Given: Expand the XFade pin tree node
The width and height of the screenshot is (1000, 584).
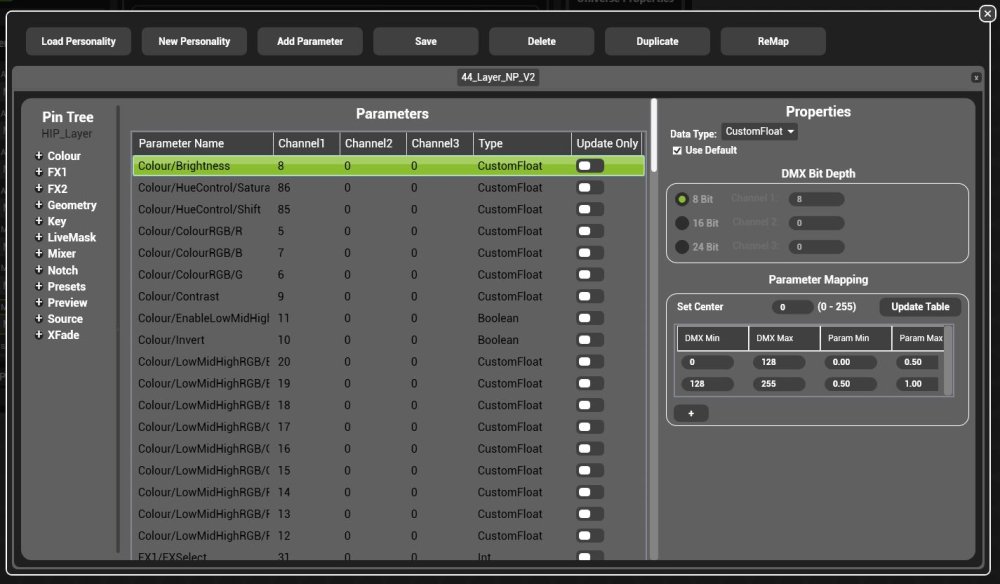Looking at the screenshot, I should (39, 335).
